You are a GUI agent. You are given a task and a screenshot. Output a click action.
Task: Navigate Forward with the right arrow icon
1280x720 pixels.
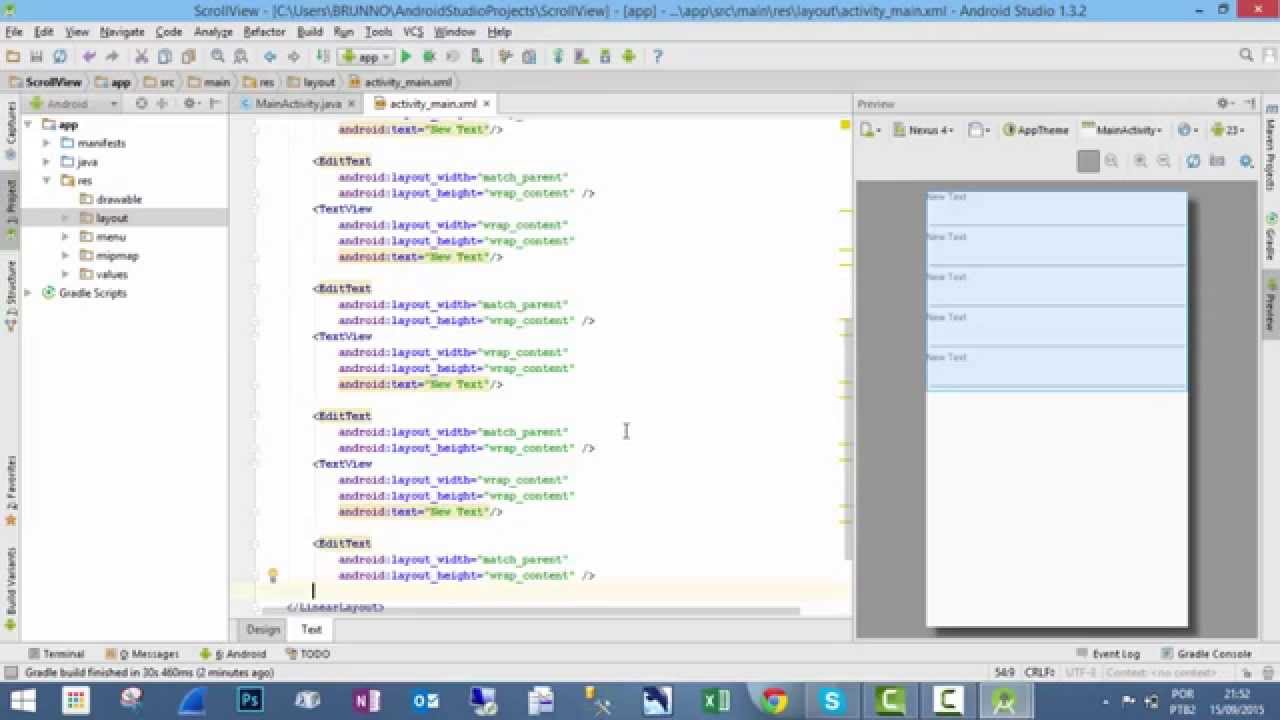[x=293, y=57]
